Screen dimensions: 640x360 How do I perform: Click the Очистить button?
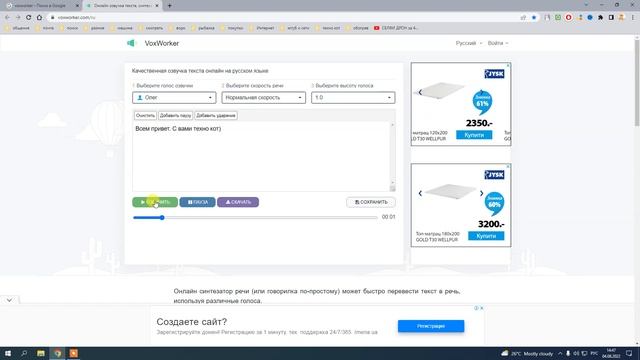pos(145,116)
